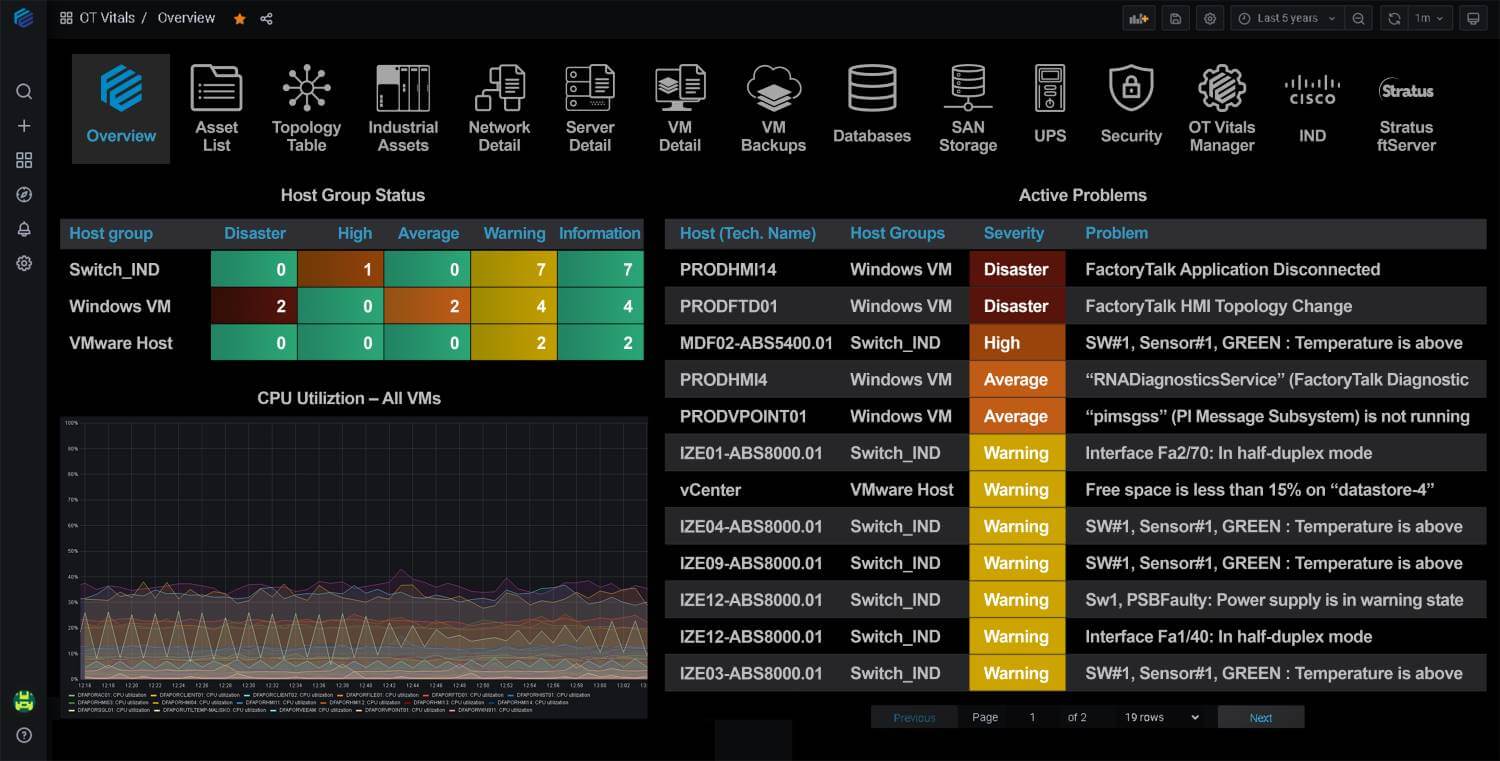This screenshot has width=1500, height=761.
Task: Click VMware Host Warning count cell 2
Action: coord(514,343)
